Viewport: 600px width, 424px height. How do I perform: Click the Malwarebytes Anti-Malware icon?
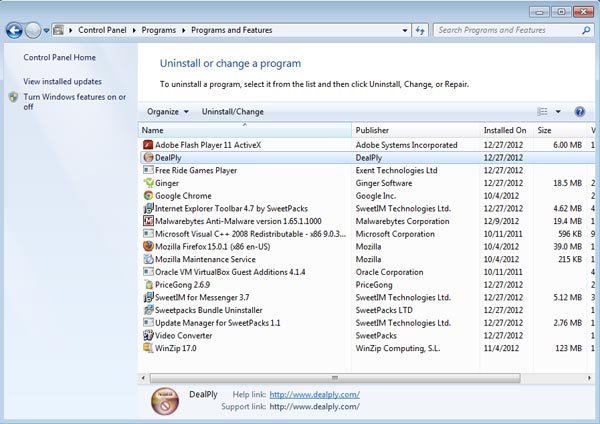click(148, 221)
